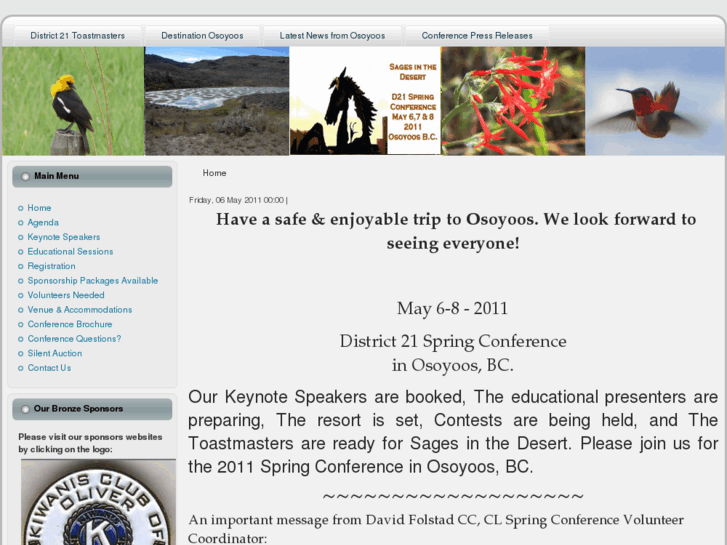Click the Kiwanis Club of Oliver sponsor logo
The image size is (727, 545).
pyautogui.click(x=98, y=502)
